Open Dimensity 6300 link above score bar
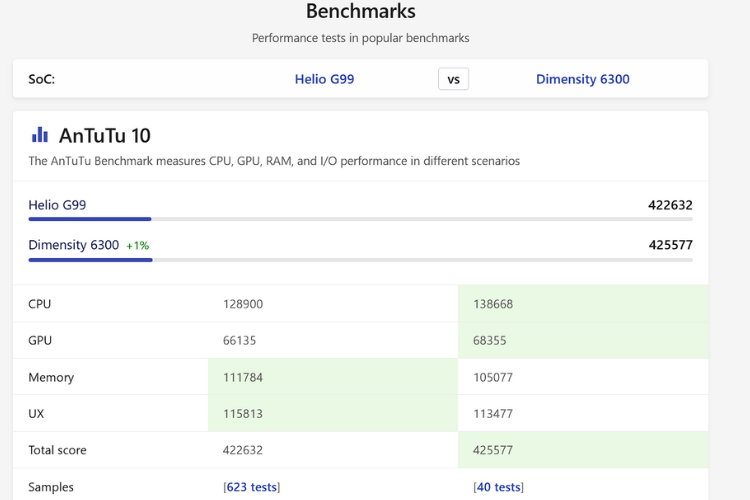This screenshot has width=750, height=500. tap(74, 245)
